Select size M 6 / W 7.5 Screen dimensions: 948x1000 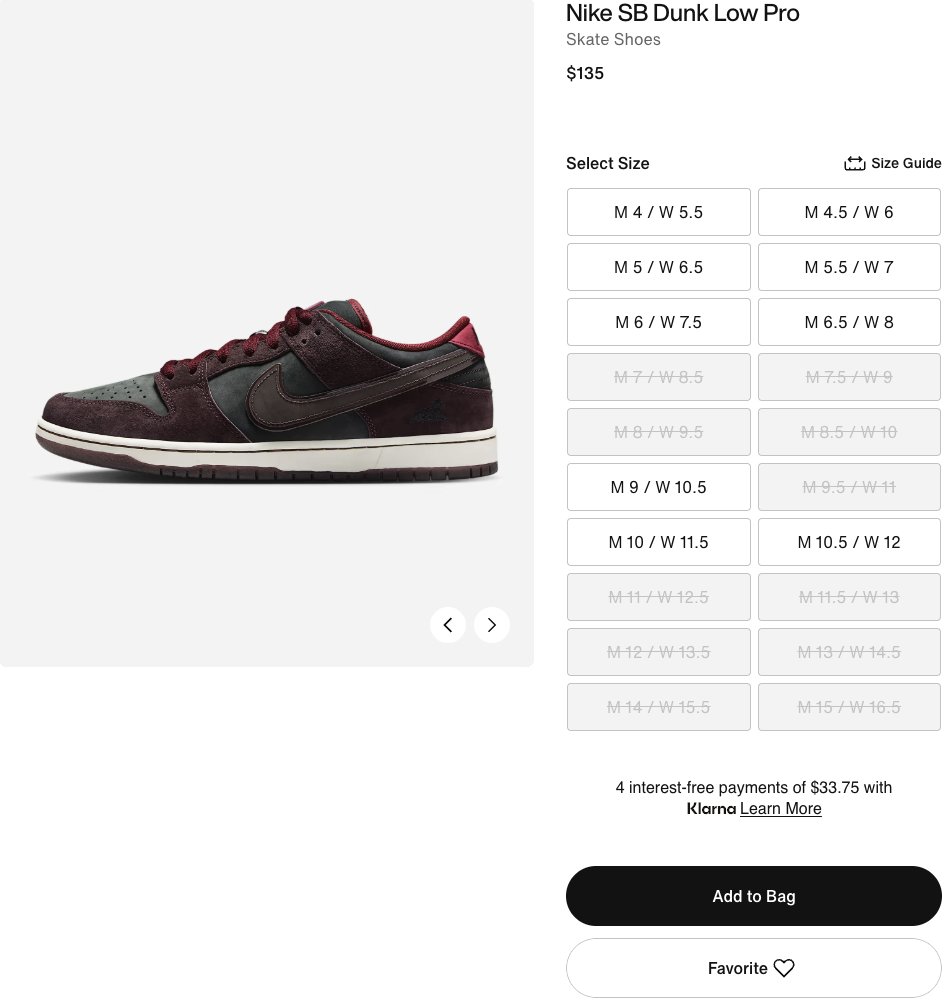tap(658, 322)
